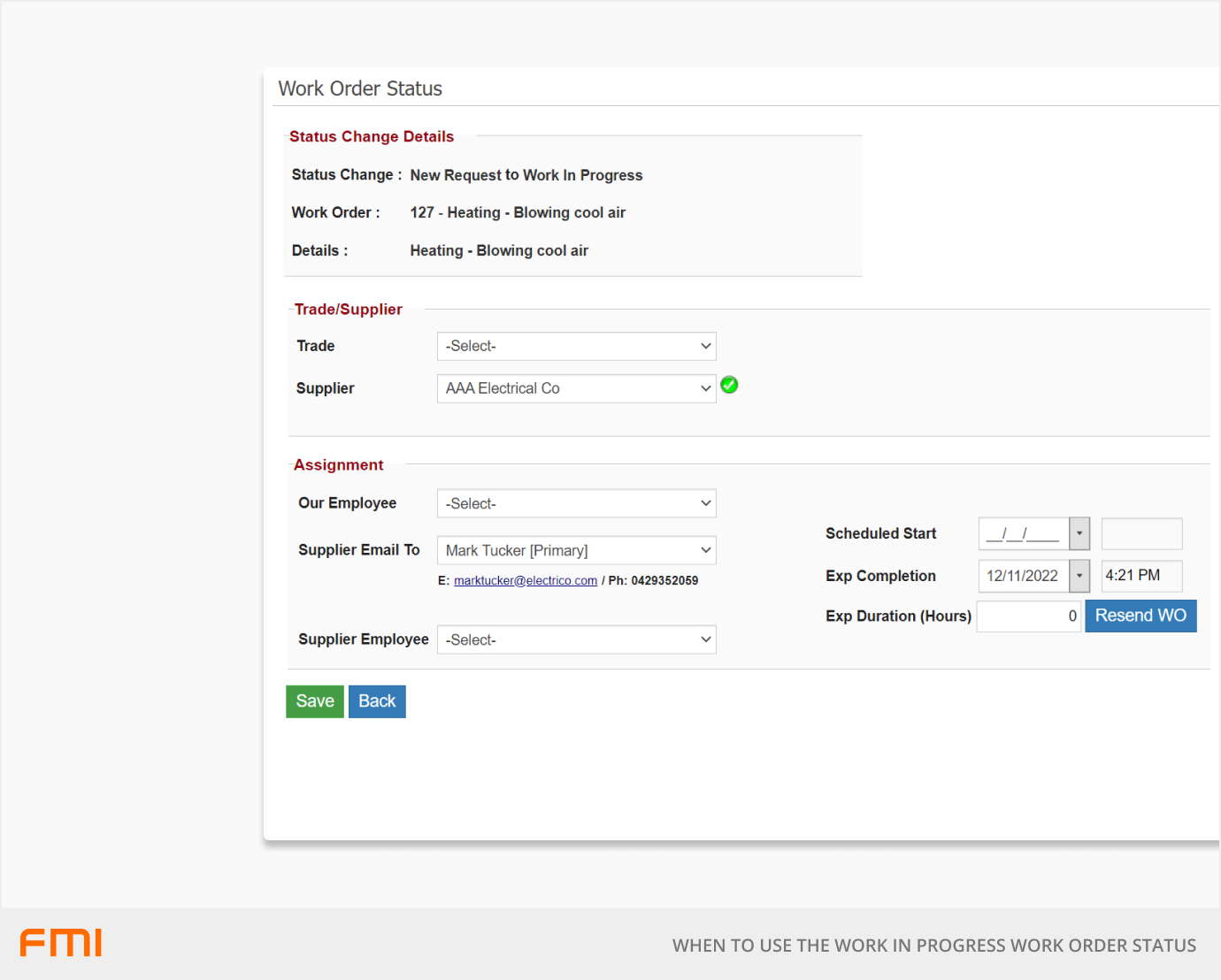Open the Supplier dropdown showing AAA Electrical Co
This screenshot has height=980, width=1221.
point(576,389)
